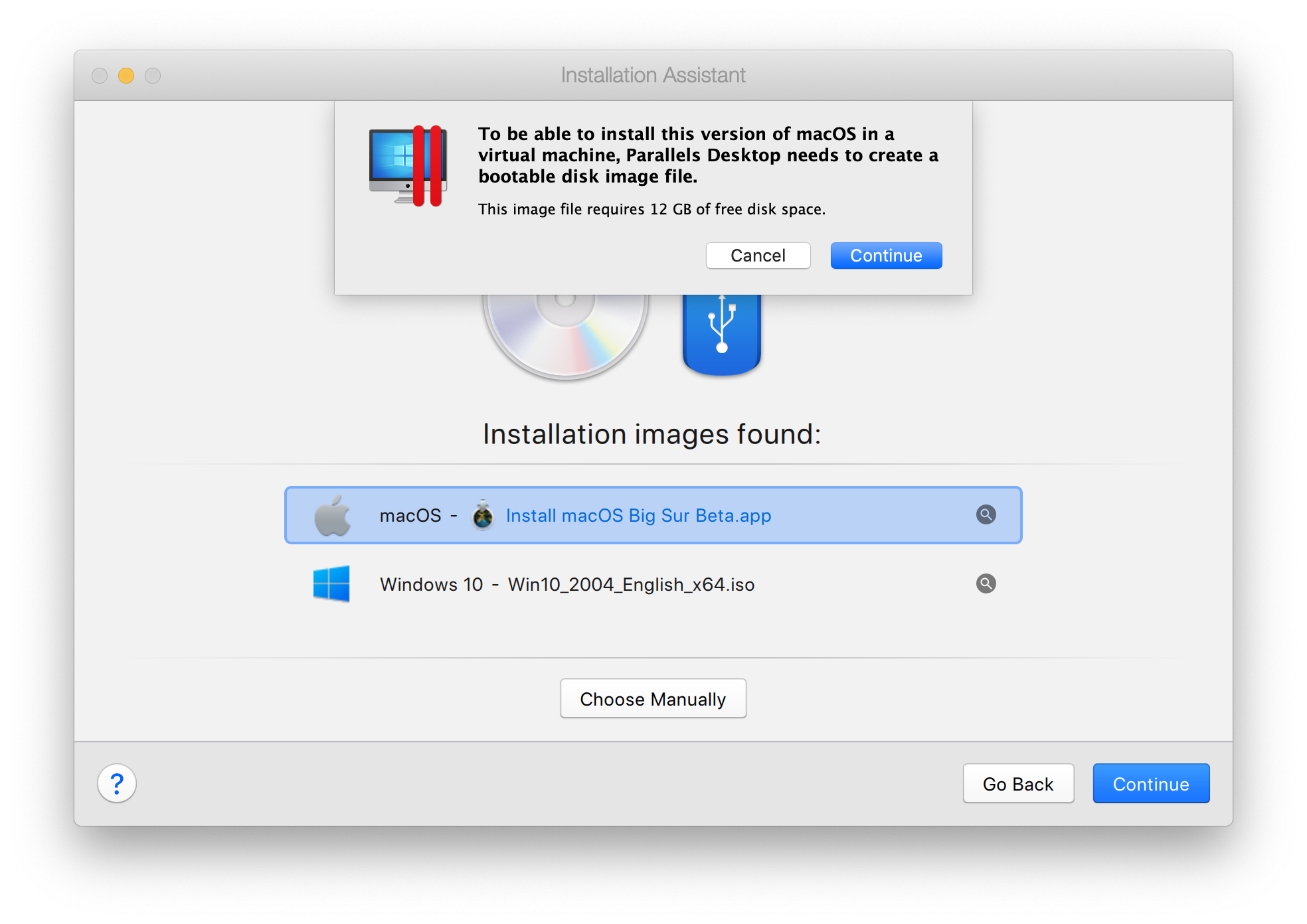Image resolution: width=1307 pixels, height=924 pixels.
Task: Select the Install macOS Big Sur Beta.app entry
Action: point(652,516)
